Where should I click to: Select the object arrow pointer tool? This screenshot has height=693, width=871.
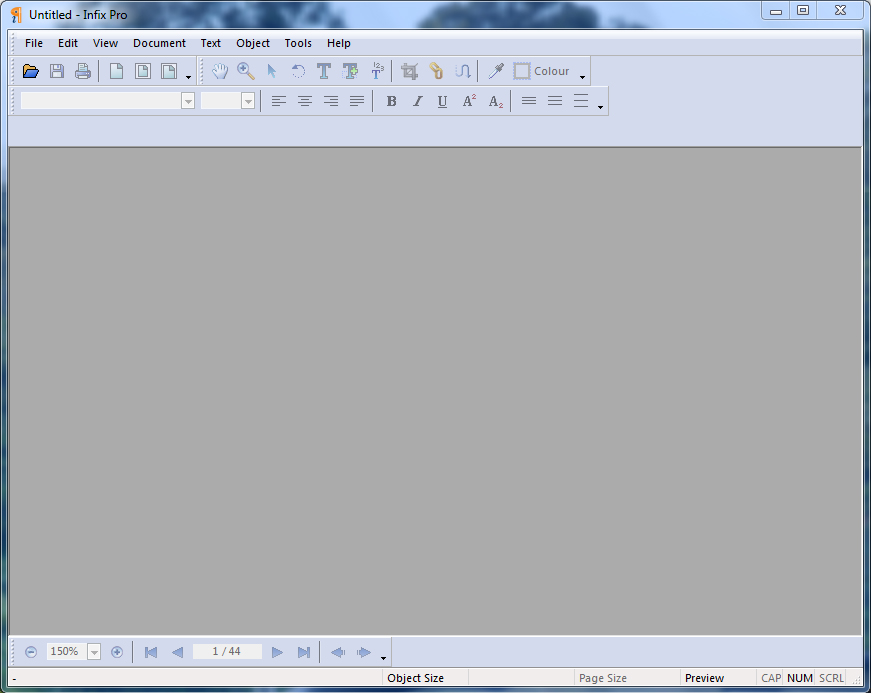pyautogui.click(x=271, y=71)
